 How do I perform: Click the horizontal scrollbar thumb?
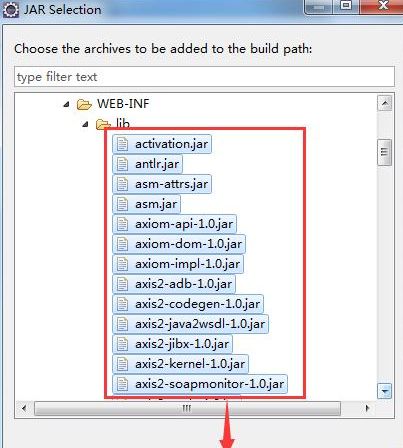pos(187,408)
